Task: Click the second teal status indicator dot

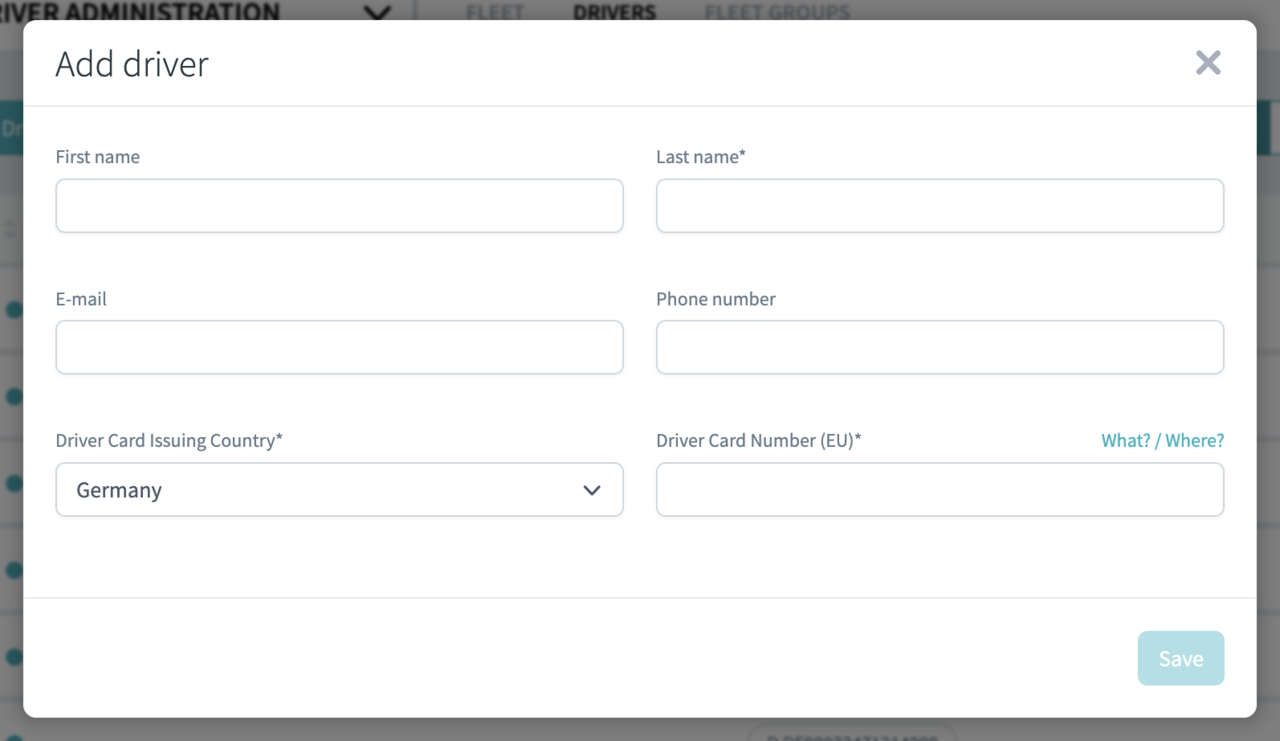Action: [x=14, y=396]
